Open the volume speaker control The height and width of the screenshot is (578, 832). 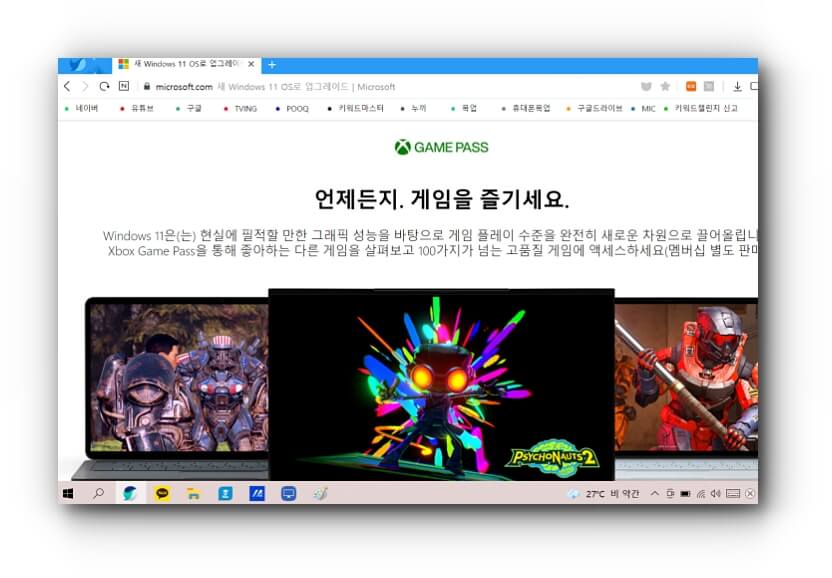click(x=715, y=494)
